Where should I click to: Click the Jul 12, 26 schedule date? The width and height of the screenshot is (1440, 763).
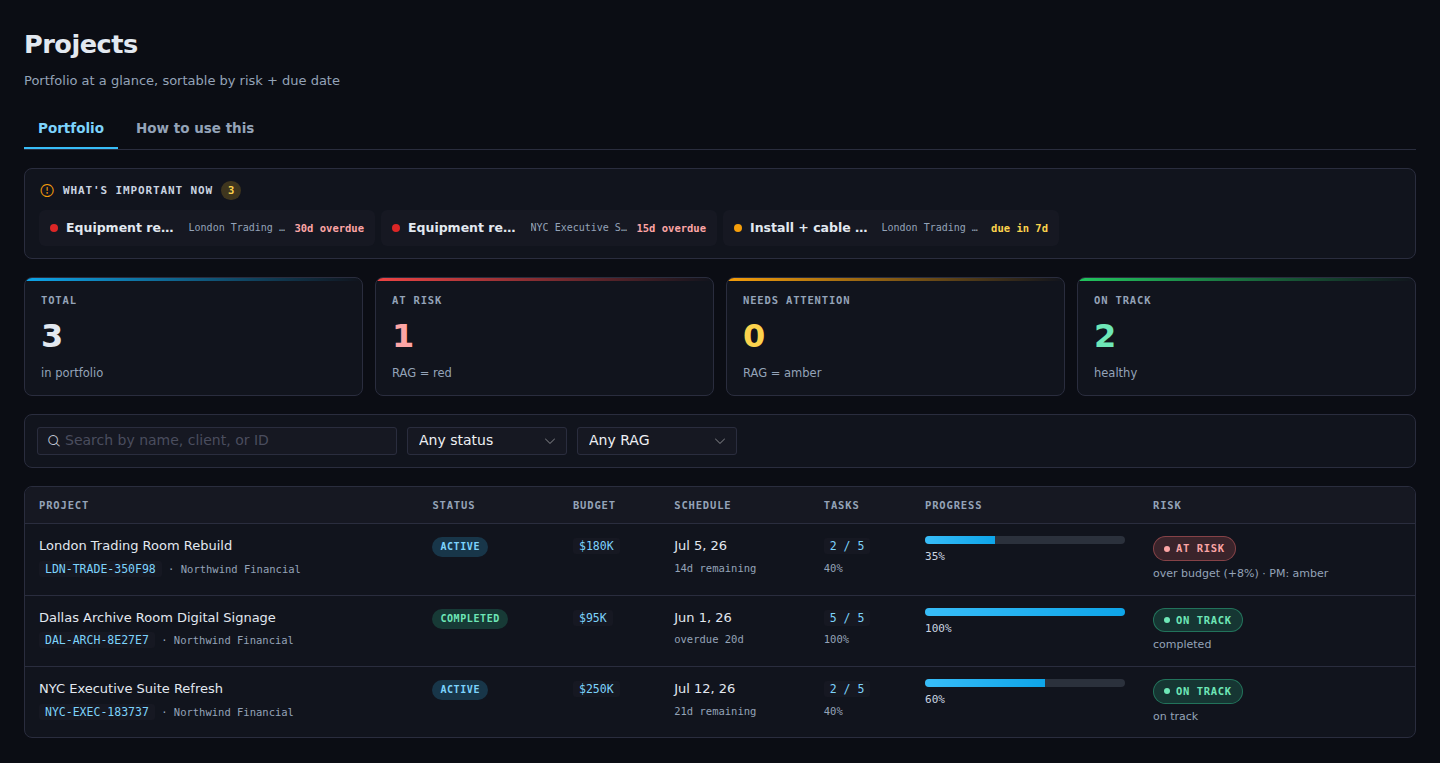[x=704, y=689]
